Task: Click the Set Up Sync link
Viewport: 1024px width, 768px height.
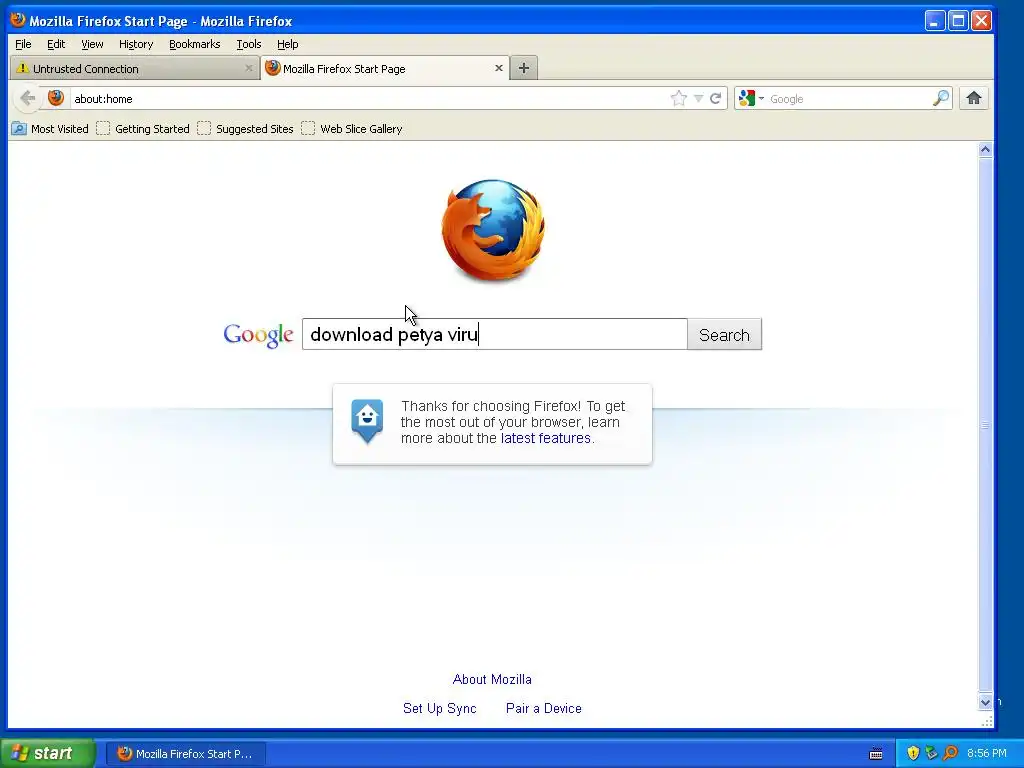Action: 440,709
